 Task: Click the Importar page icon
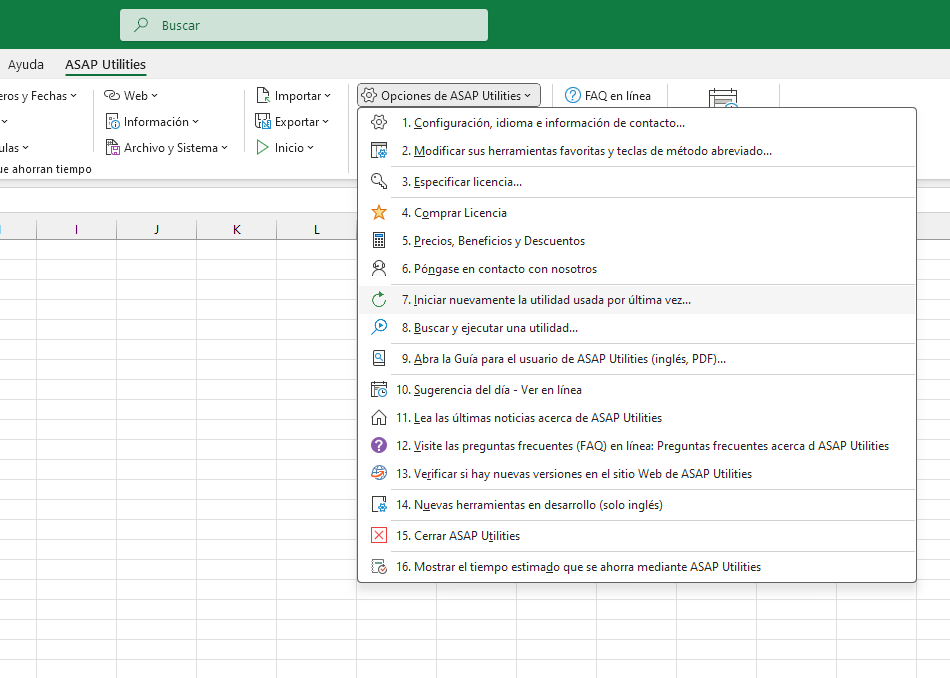pos(263,95)
